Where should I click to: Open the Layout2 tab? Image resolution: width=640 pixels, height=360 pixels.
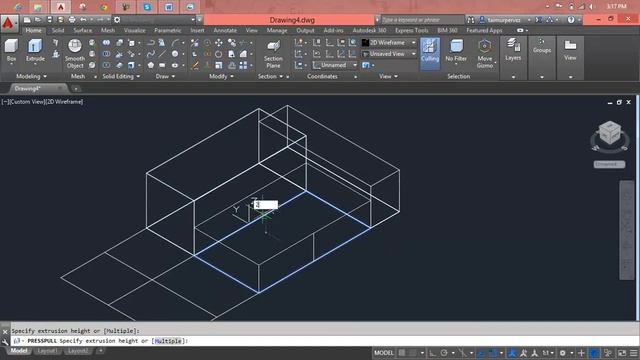(x=78, y=351)
